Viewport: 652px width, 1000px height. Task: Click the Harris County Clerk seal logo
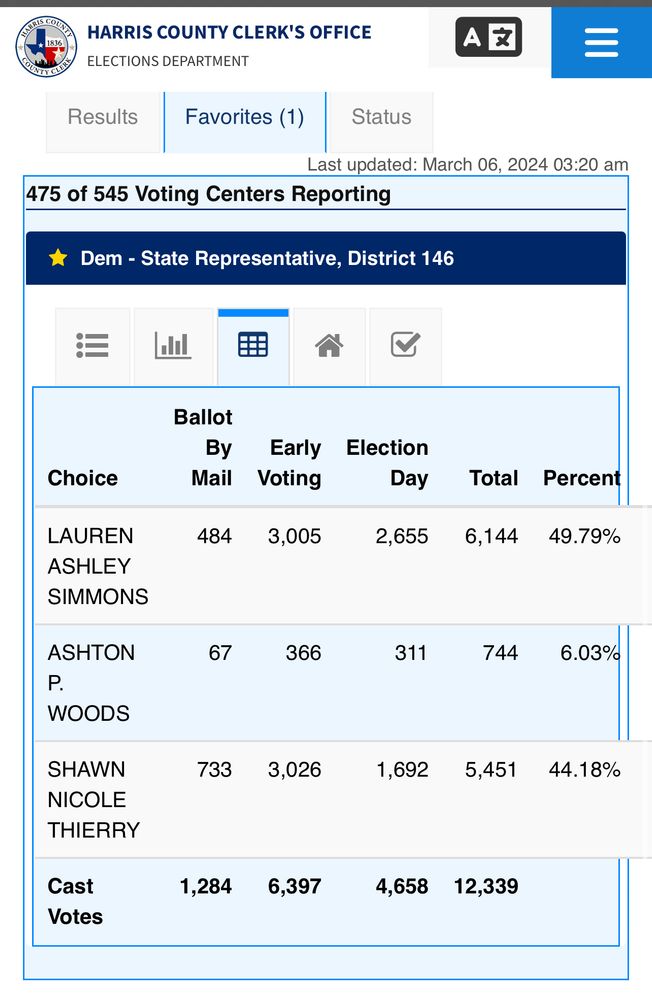pyautogui.click(x=46, y=46)
